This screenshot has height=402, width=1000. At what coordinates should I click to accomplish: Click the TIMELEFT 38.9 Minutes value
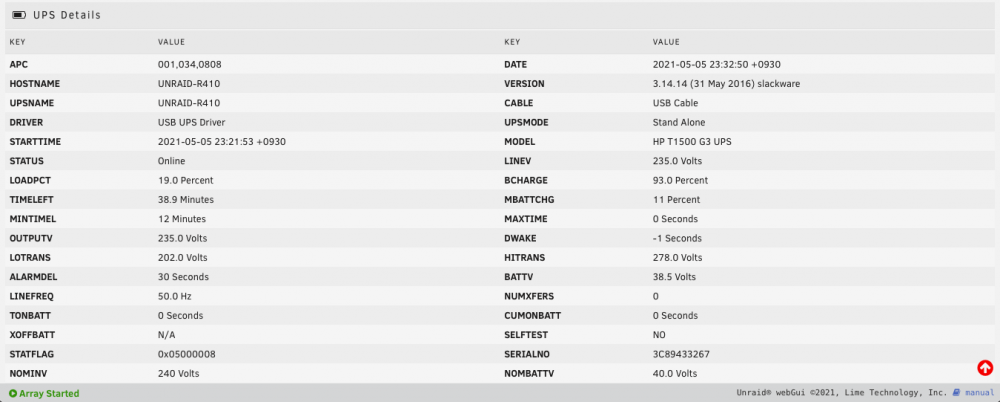[x=186, y=200]
